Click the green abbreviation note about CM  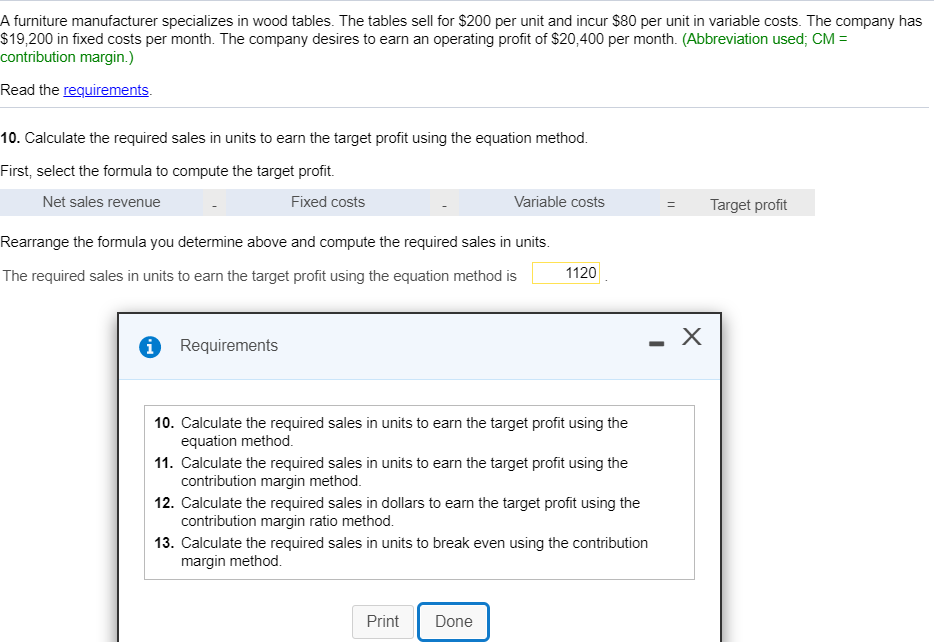coord(424,48)
